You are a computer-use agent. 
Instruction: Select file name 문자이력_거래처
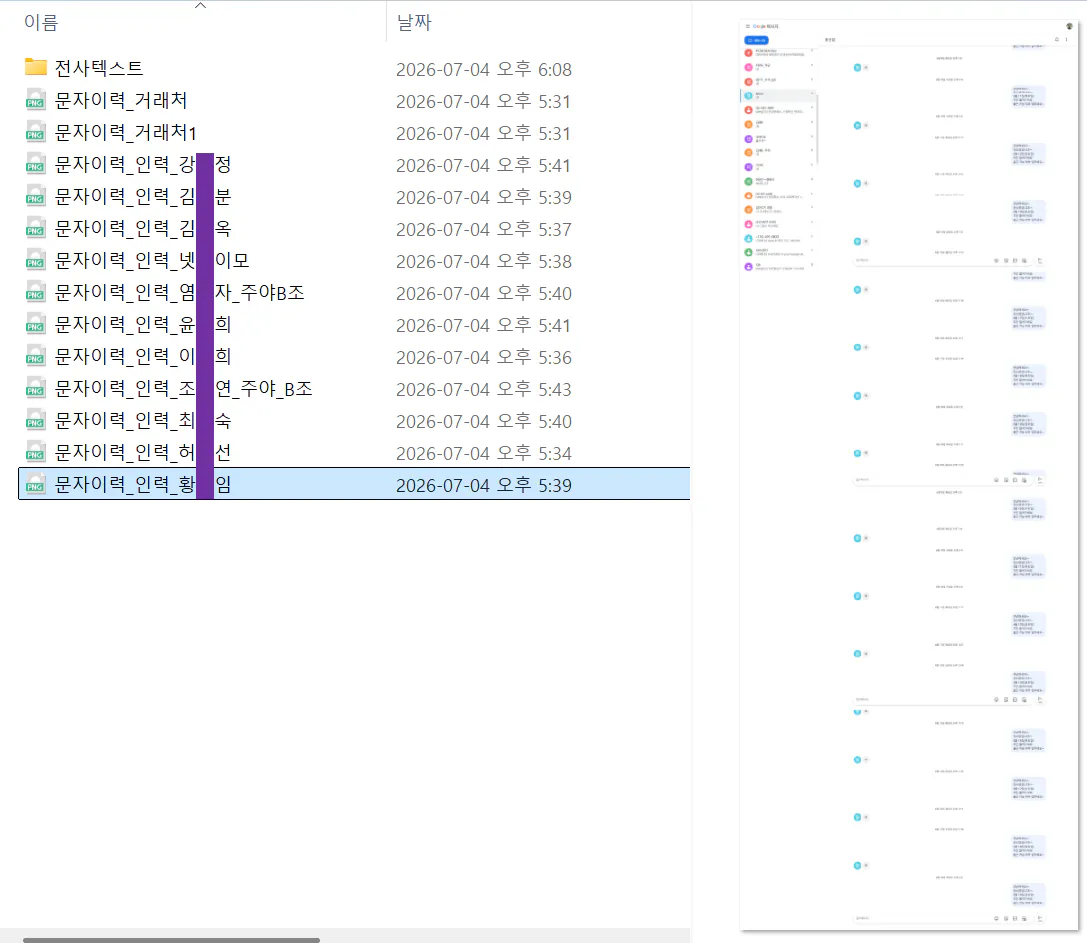coord(121,101)
